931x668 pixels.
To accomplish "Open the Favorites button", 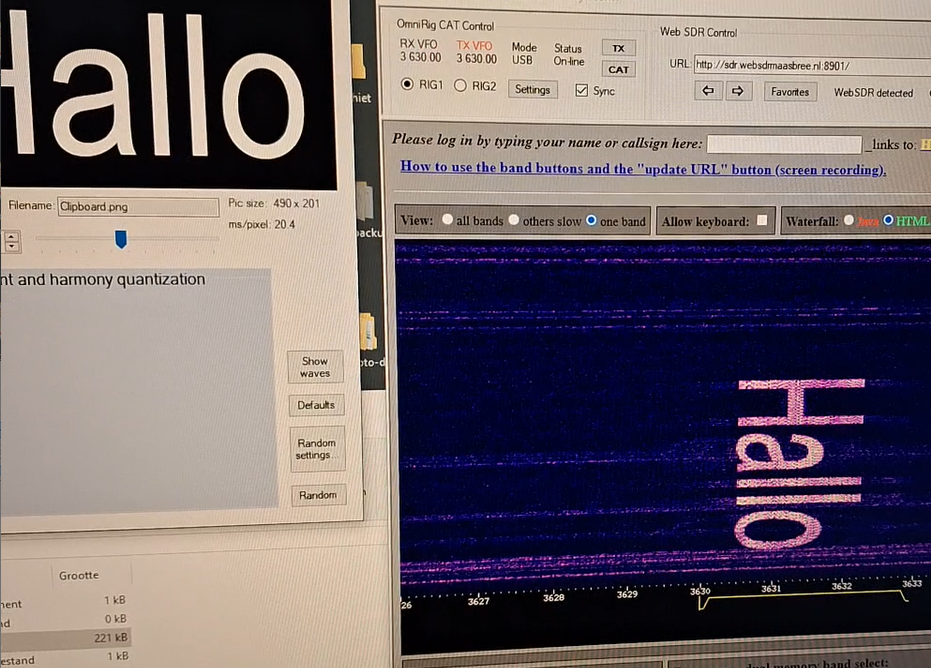I will click(790, 92).
